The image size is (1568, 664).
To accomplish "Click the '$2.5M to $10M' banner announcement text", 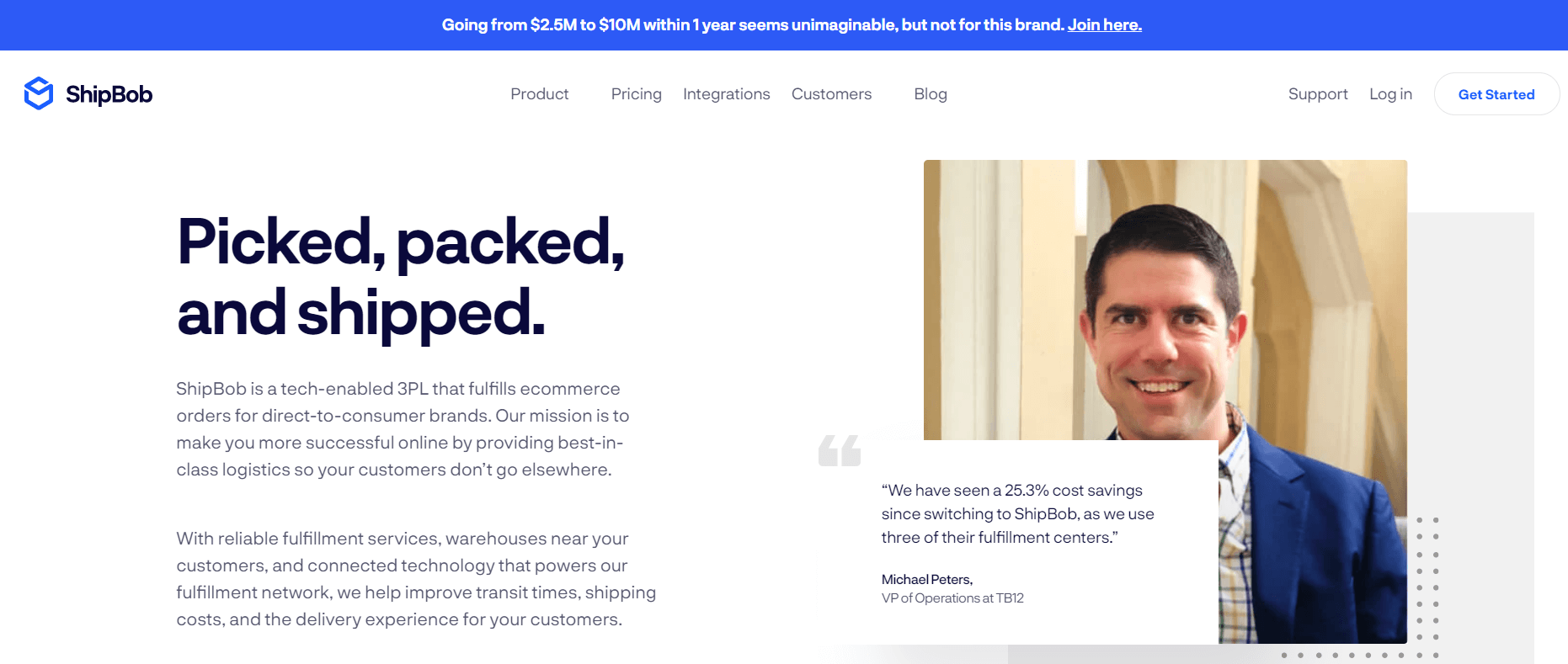I will point(753,25).
